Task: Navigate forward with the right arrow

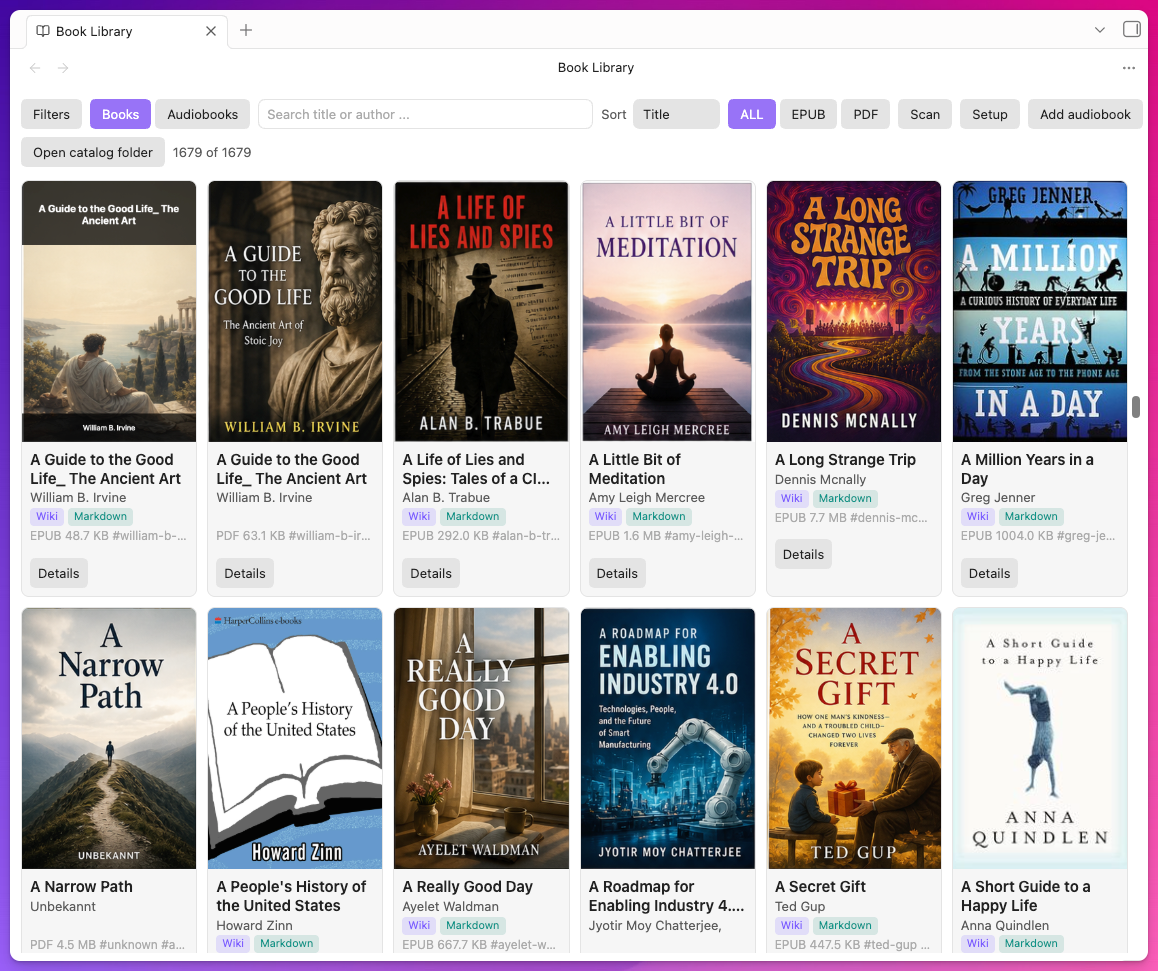Action: [64, 68]
